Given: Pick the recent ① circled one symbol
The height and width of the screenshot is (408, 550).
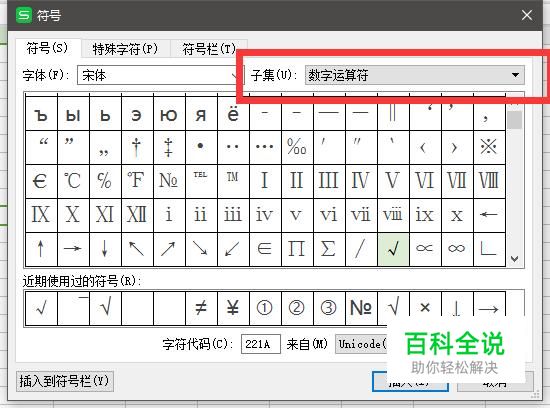Looking at the screenshot, I should coord(265,308).
